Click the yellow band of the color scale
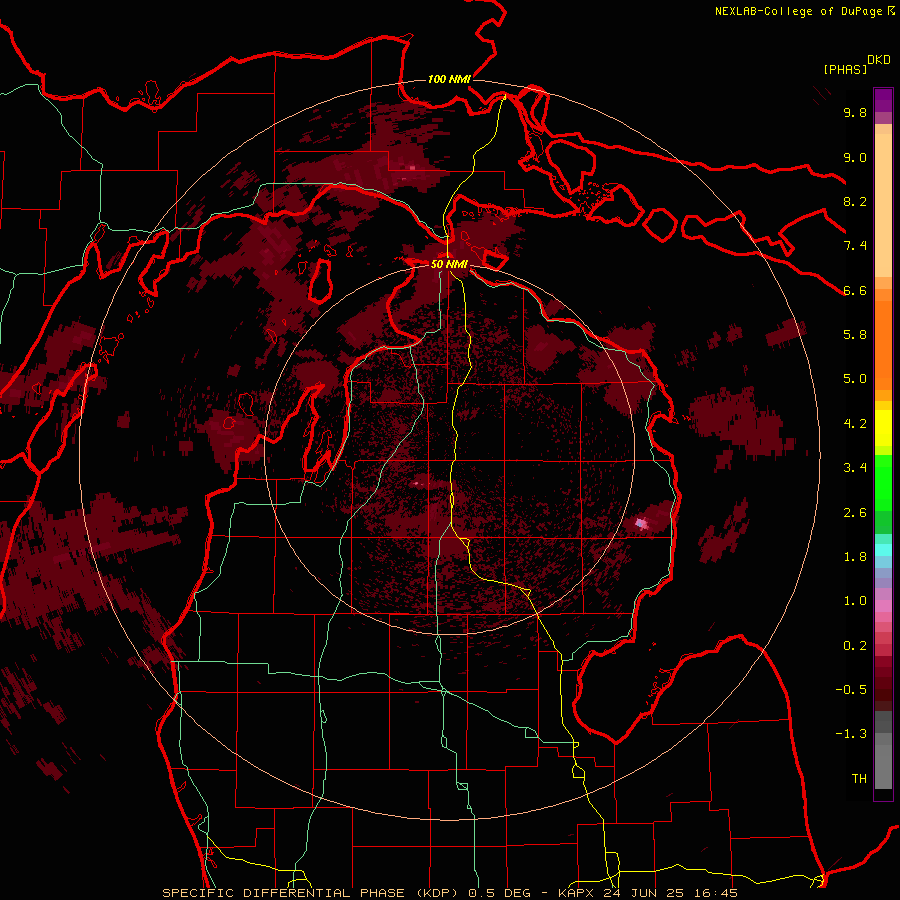 pos(883,428)
